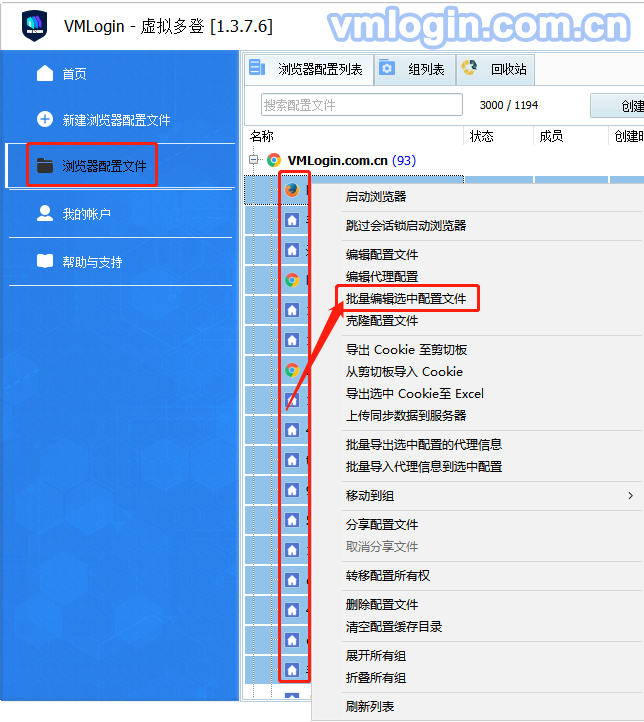
Task: Choose 导出 Cookie 至剪切板 menu entry
Action: click(x=406, y=350)
